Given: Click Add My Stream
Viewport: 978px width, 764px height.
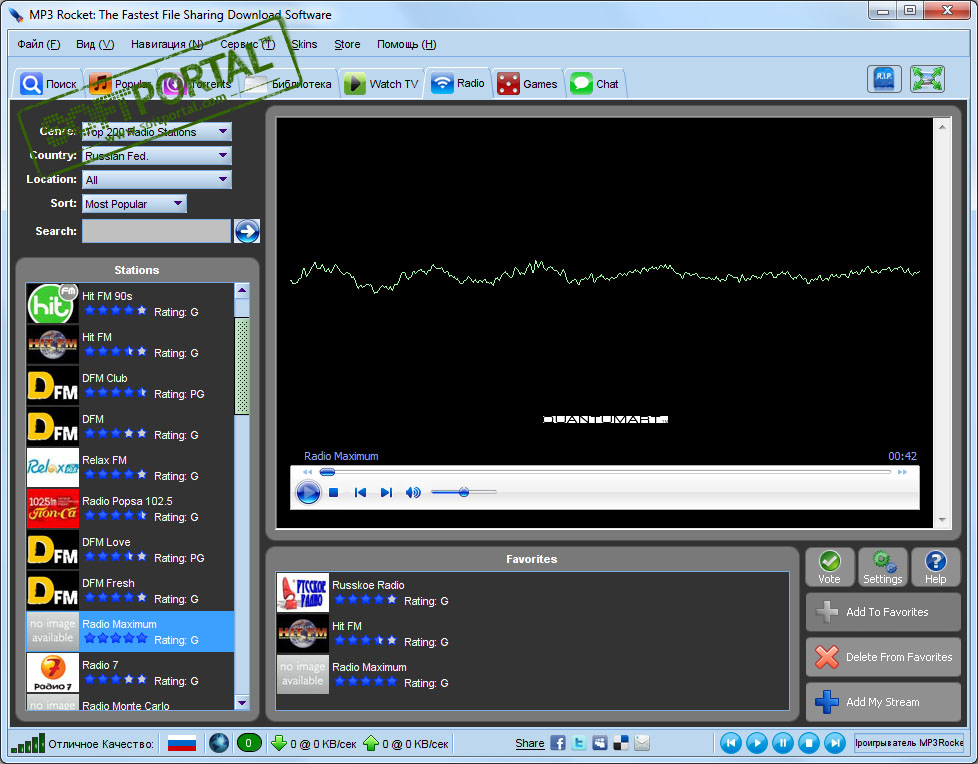Looking at the screenshot, I should [883, 702].
